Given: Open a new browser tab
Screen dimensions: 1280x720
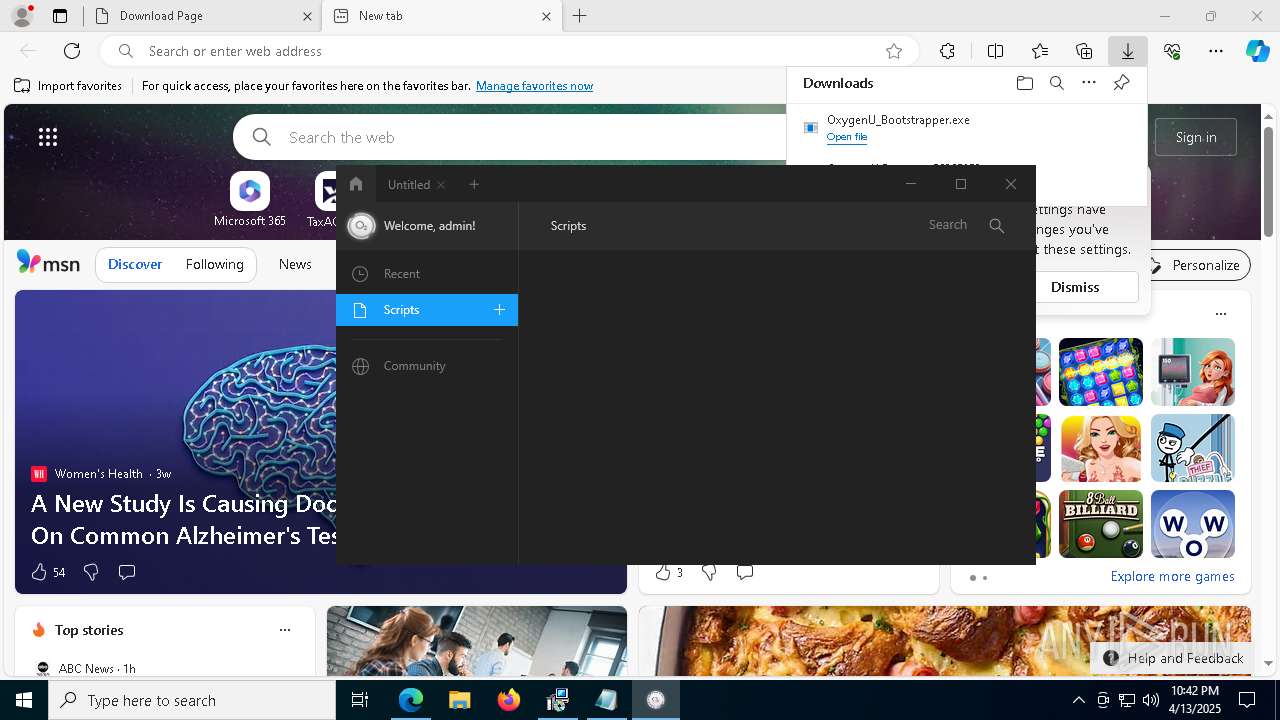Looking at the screenshot, I should [x=579, y=16].
